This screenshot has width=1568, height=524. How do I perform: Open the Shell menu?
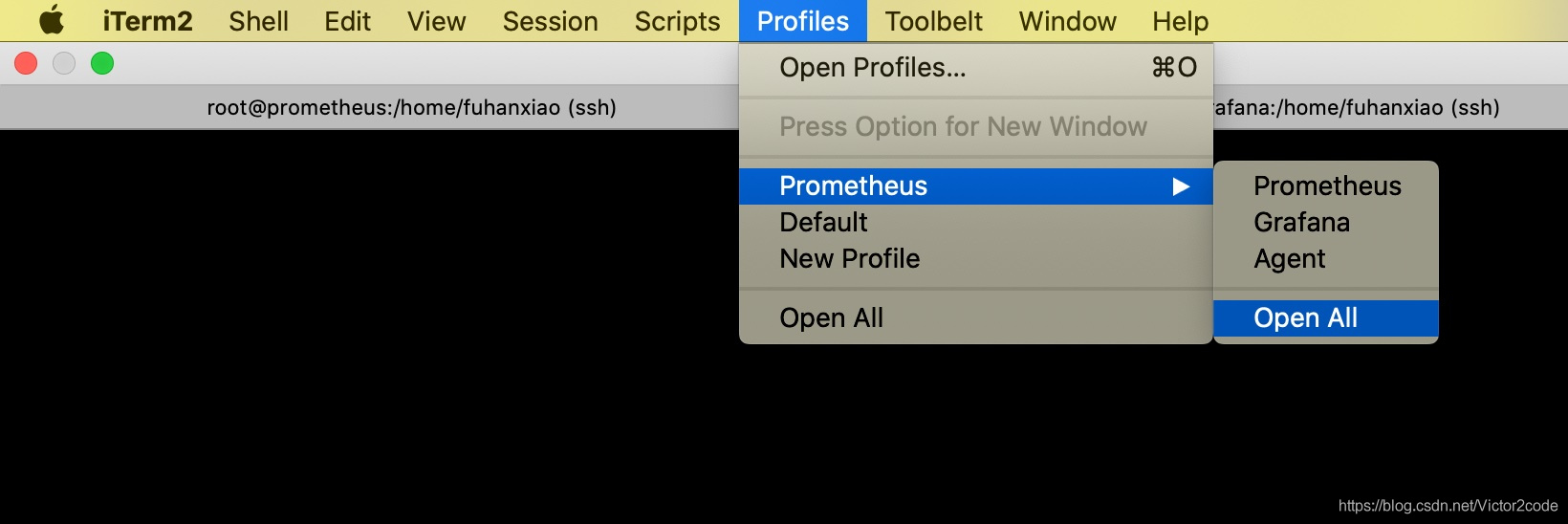coord(258,21)
